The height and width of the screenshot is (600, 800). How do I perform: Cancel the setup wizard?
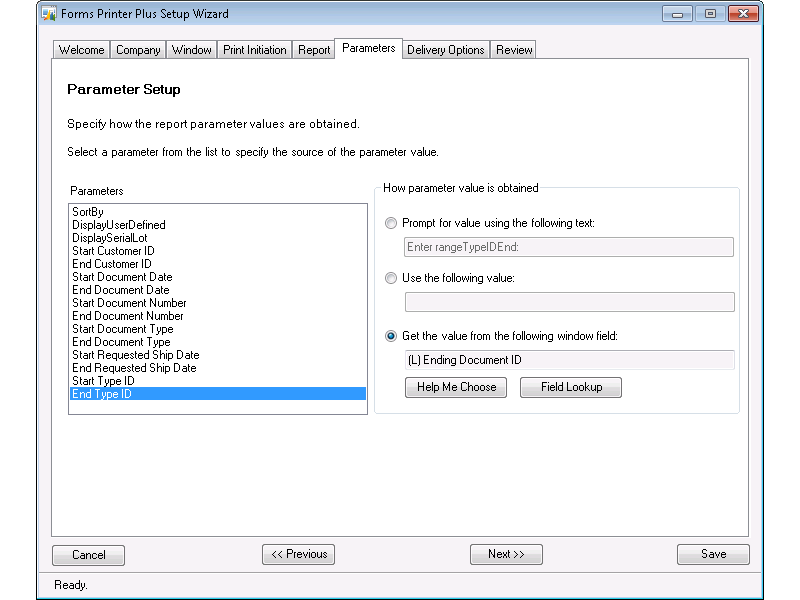tap(88, 555)
